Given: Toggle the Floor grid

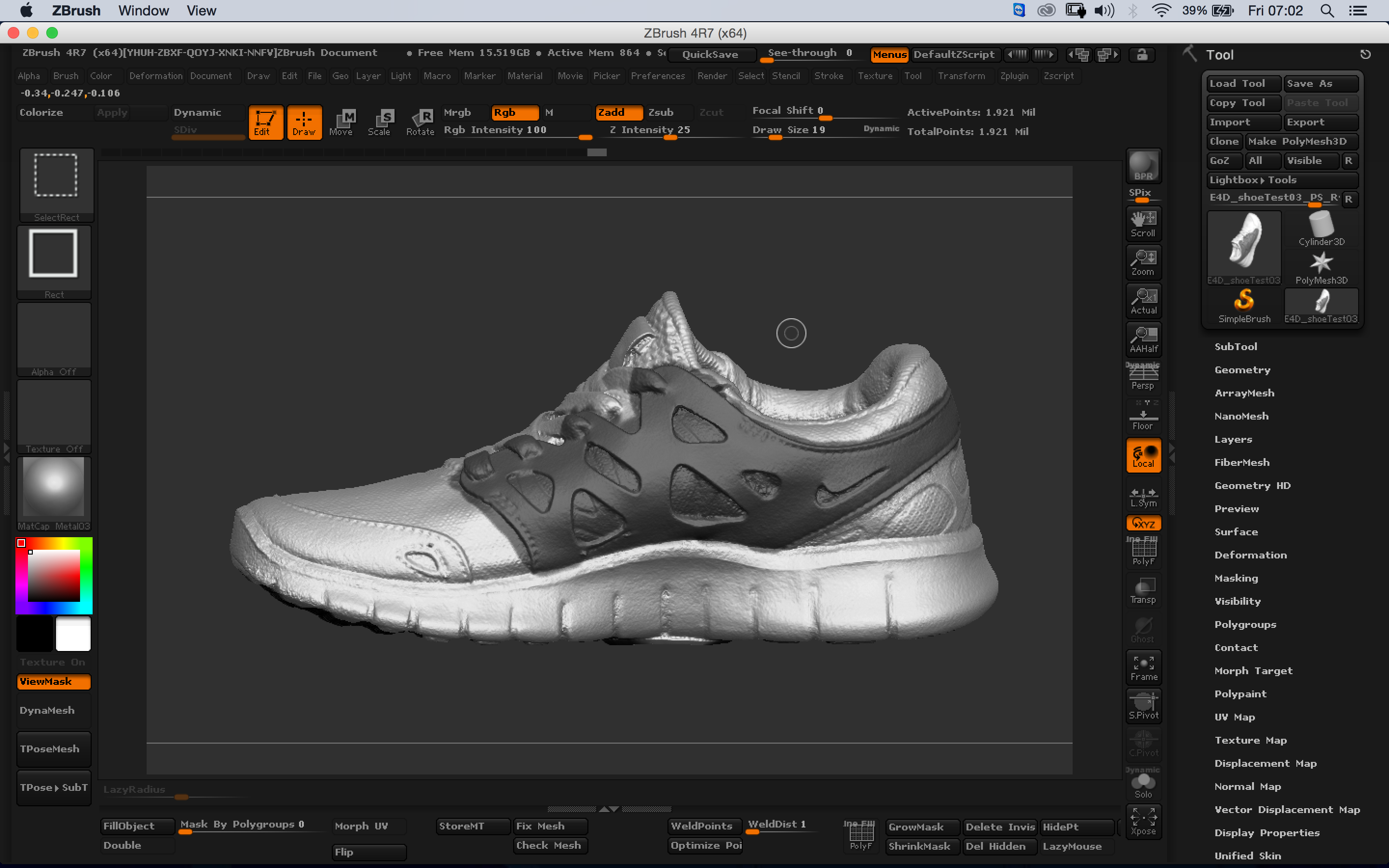Looking at the screenshot, I should (1144, 416).
